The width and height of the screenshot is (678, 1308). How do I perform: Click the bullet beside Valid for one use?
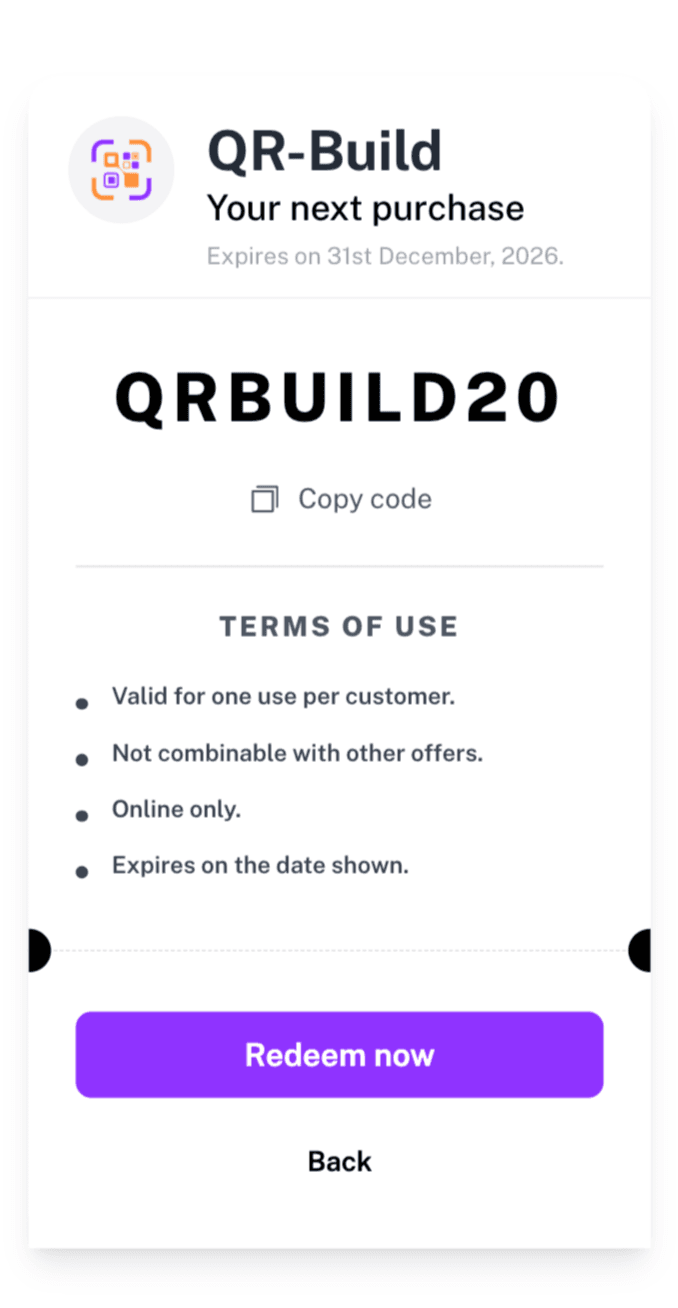pos(82,704)
